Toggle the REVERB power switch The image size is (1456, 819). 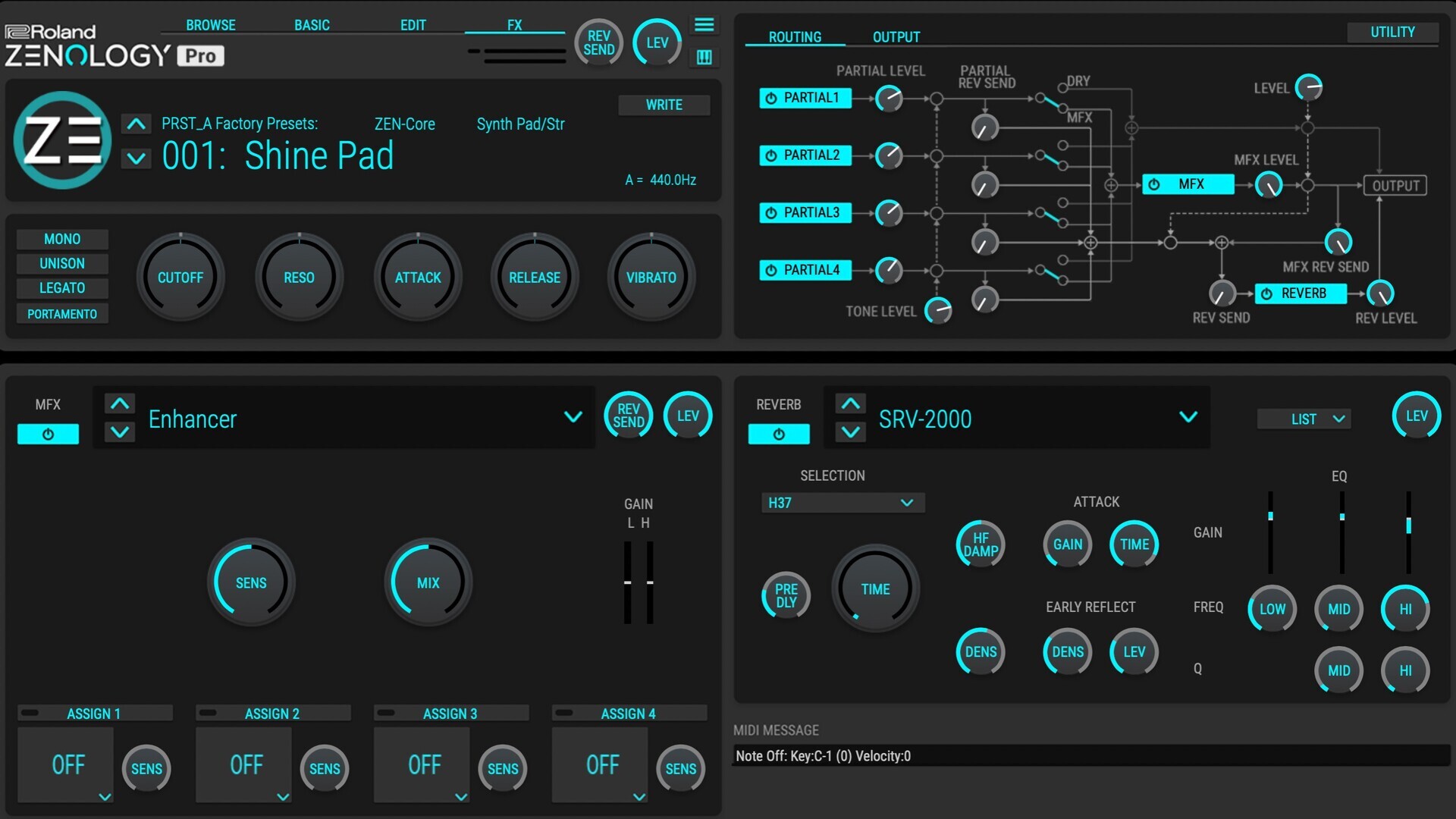(x=779, y=434)
